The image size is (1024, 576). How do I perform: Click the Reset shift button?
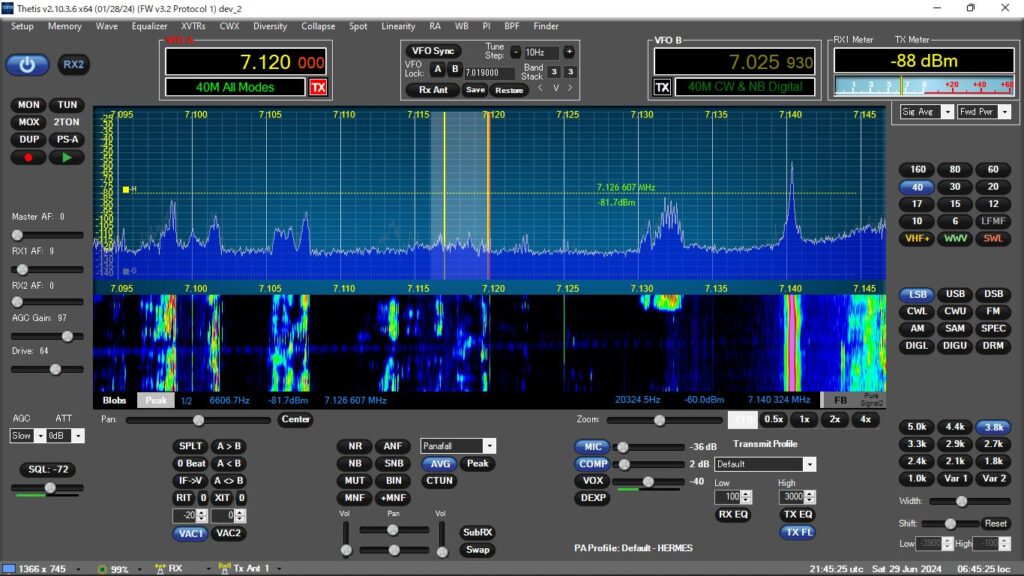point(996,524)
